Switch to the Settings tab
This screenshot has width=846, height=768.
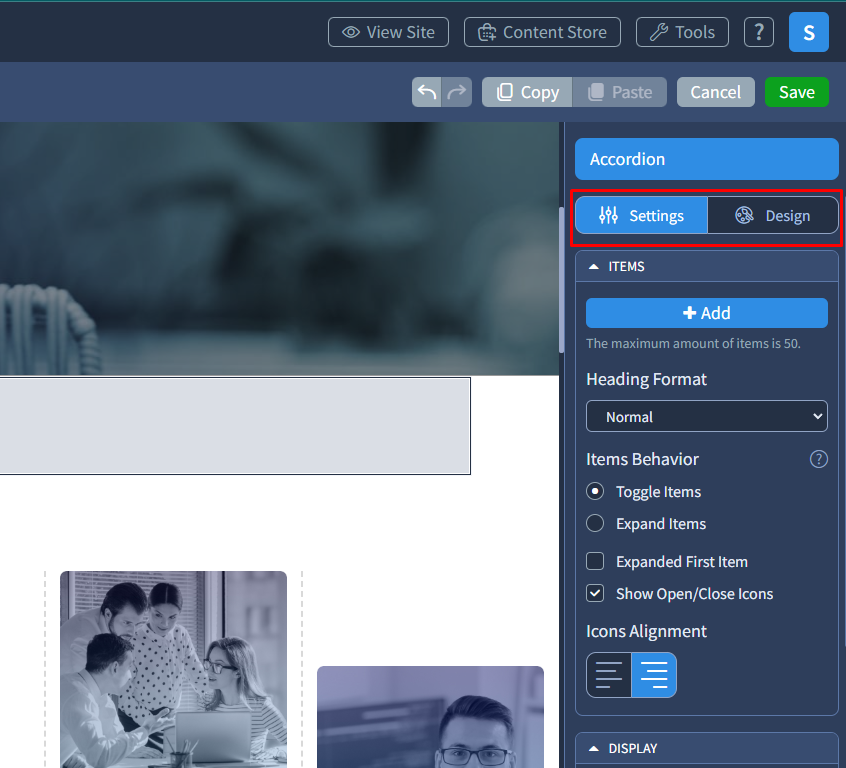pyautogui.click(x=642, y=215)
